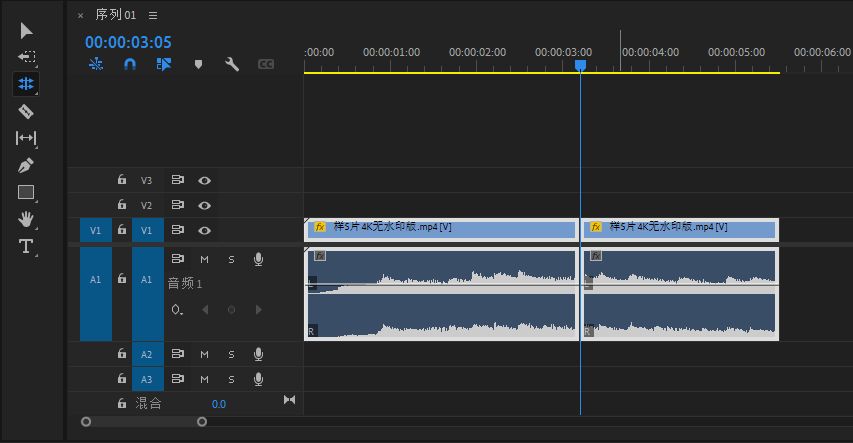The height and width of the screenshot is (443, 853).
Task: Click the 00:00:03:05 timecode field
Action: (128, 42)
